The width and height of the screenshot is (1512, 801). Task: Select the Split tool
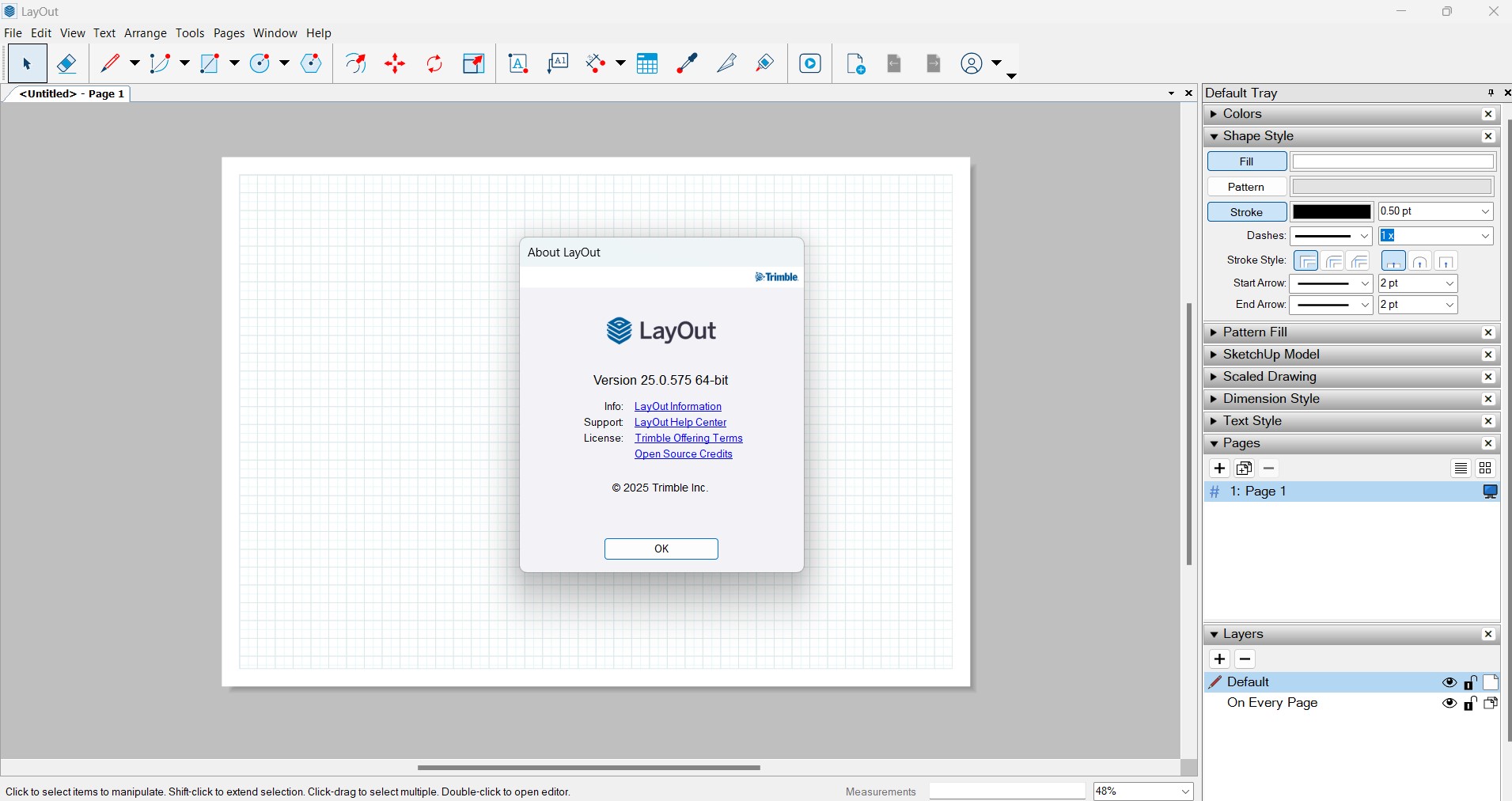point(726,63)
